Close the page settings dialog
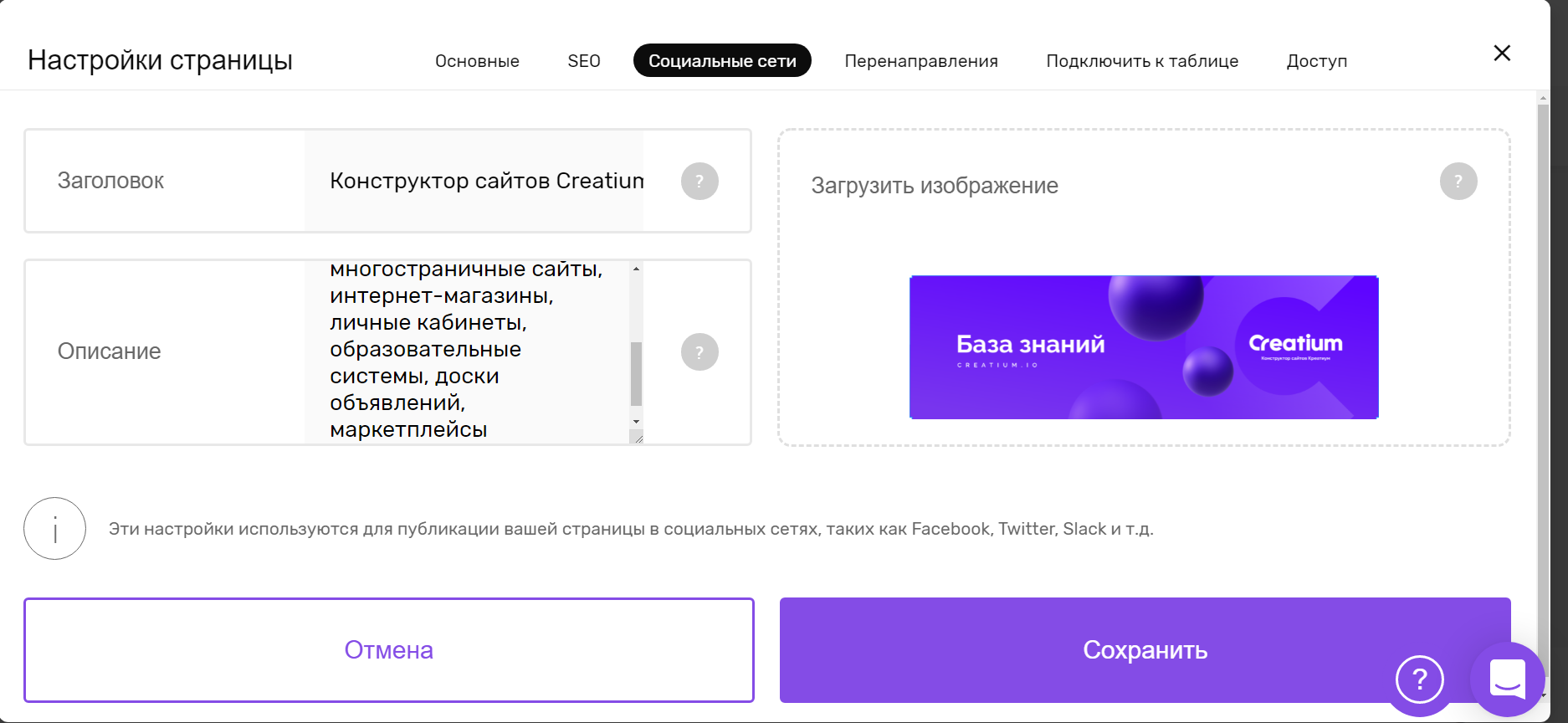The width and height of the screenshot is (1568, 723). (x=1502, y=54)
